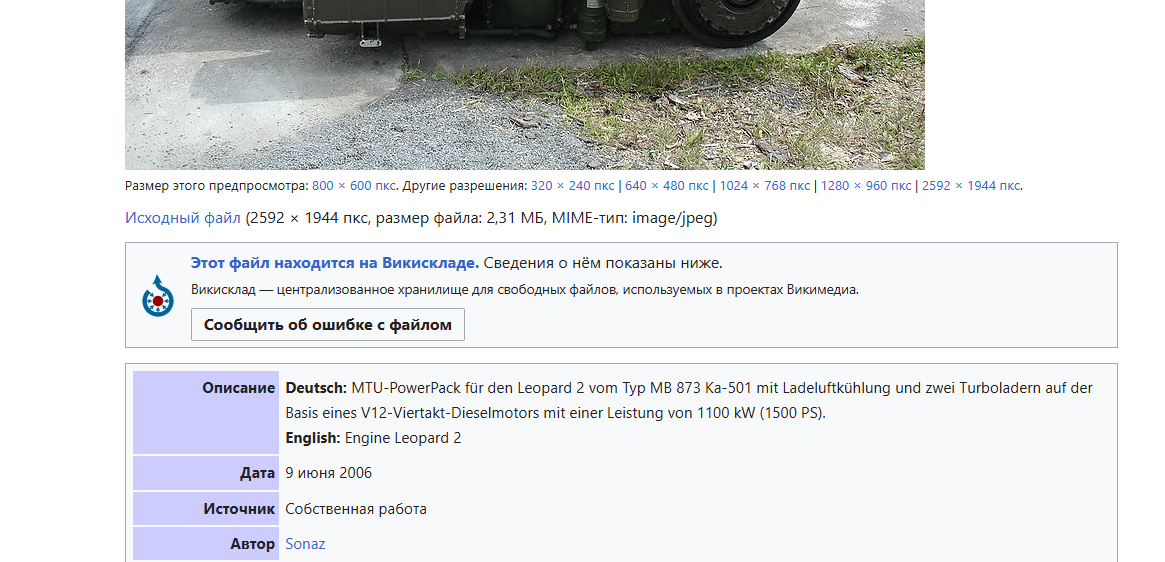Open the 2592 × 1944 пкс full resolution
Screen dimensions: 1165x562
pos(972,186)
